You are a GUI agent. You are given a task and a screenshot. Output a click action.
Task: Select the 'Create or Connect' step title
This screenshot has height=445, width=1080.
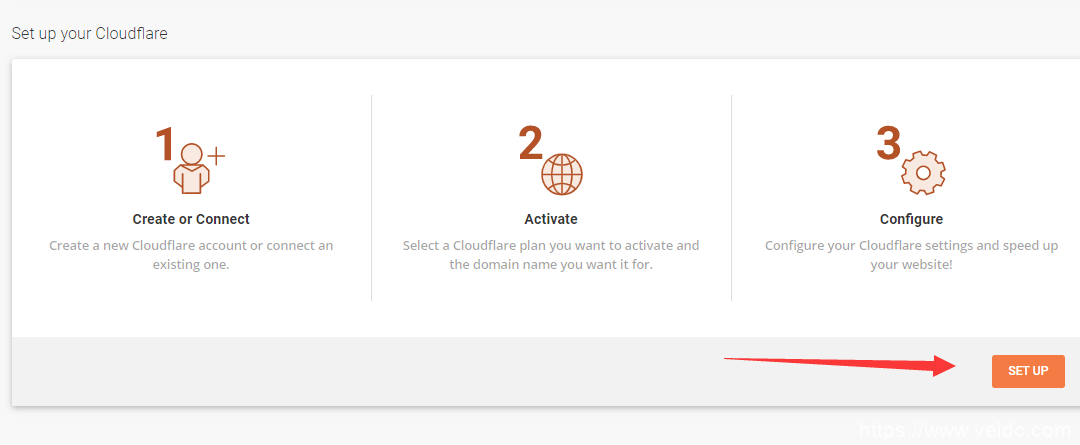191,219
